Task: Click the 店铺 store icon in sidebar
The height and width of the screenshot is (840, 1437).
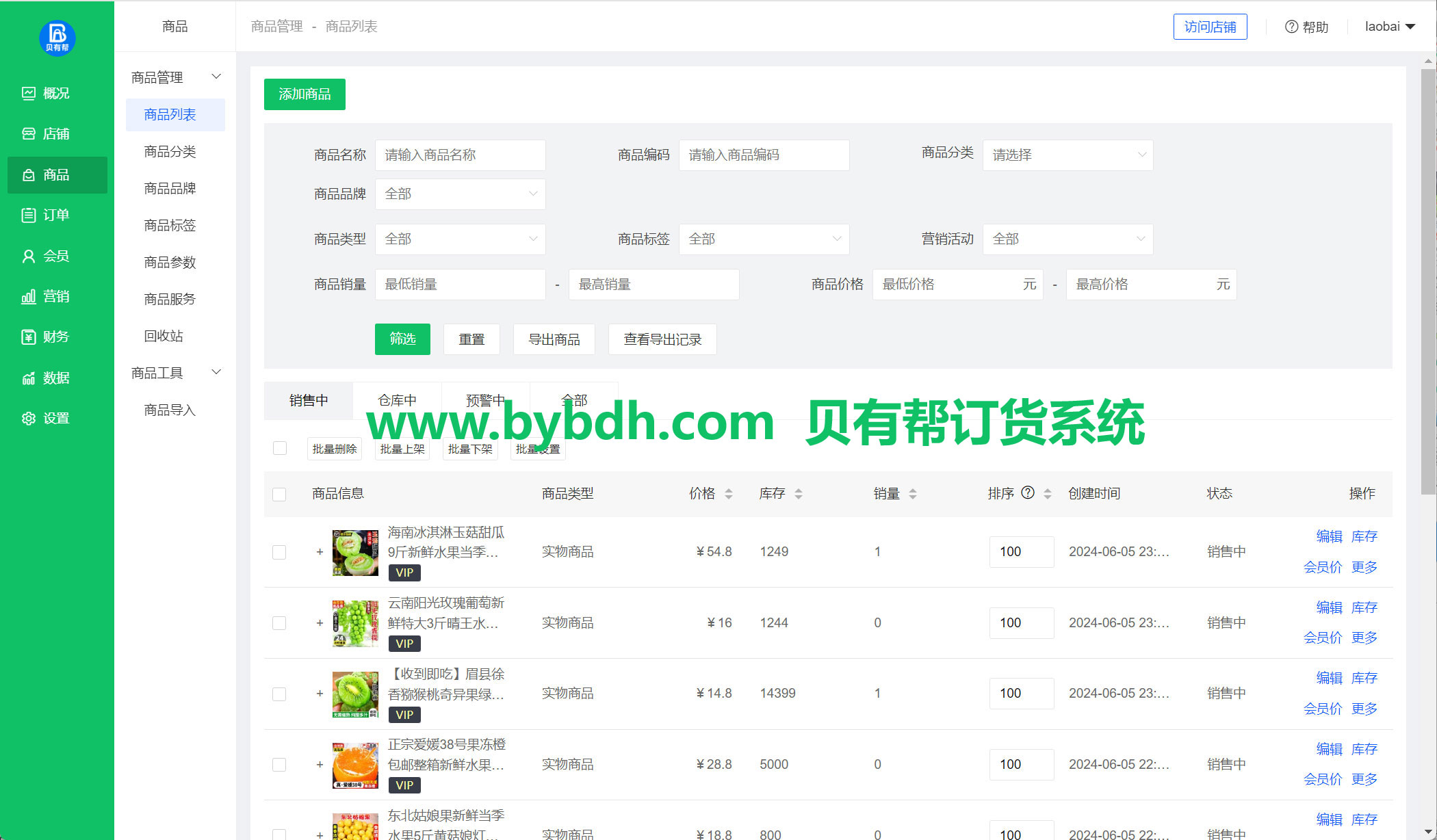Action: pos(29,134)
